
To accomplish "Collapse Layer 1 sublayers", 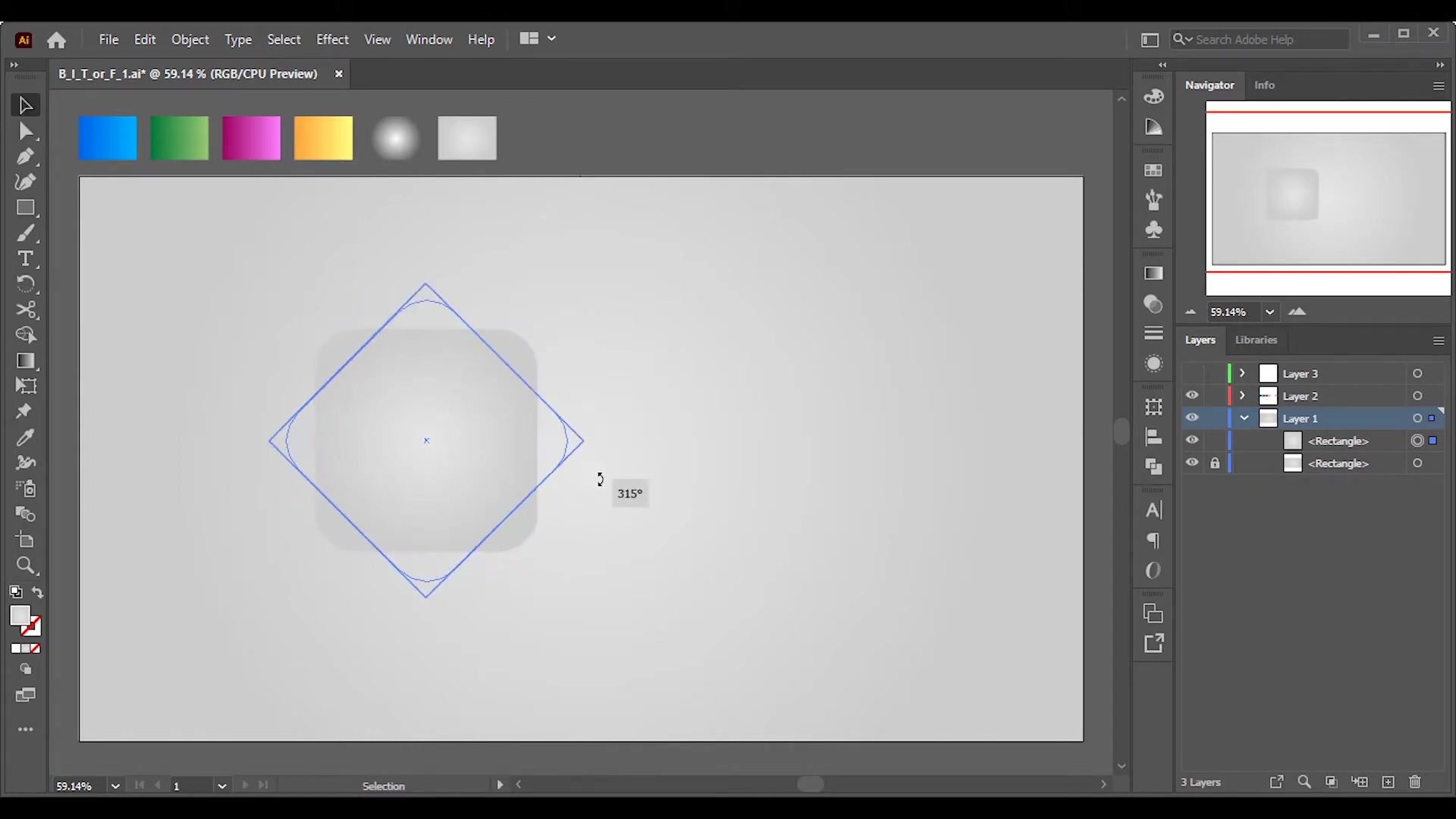I will coord(1244,418).
